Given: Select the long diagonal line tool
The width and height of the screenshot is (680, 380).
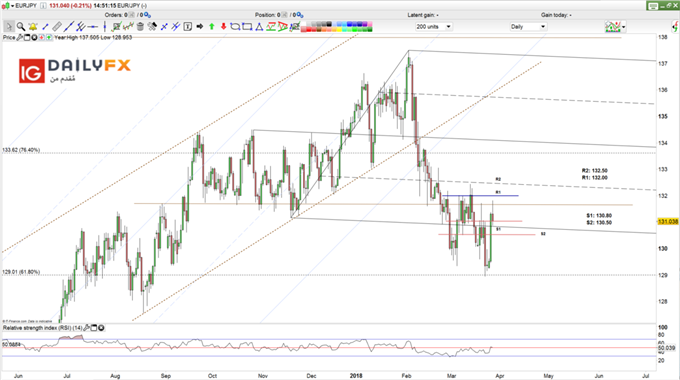Looking at the screenshot, I should coord(69,26).
